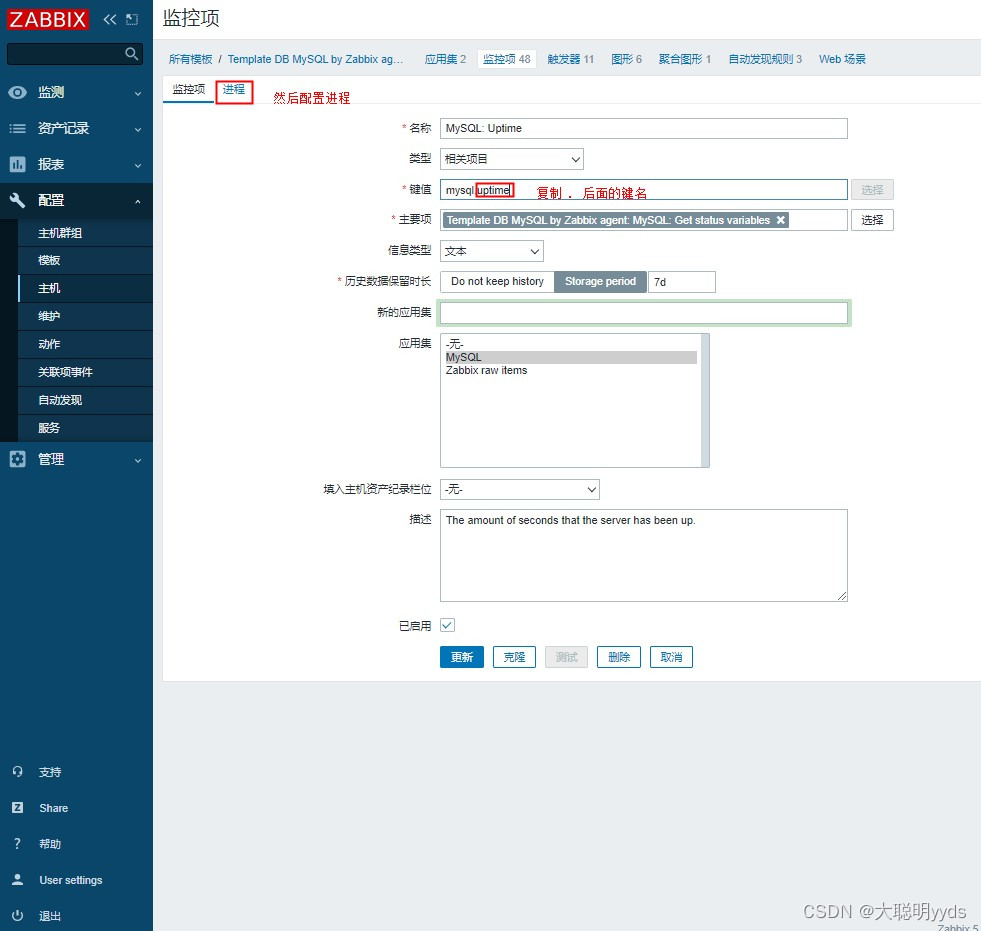The width and height of the screenshot is (981, 931).
Task: Click the 管理 gear icon
Action: tap(18, 459)
